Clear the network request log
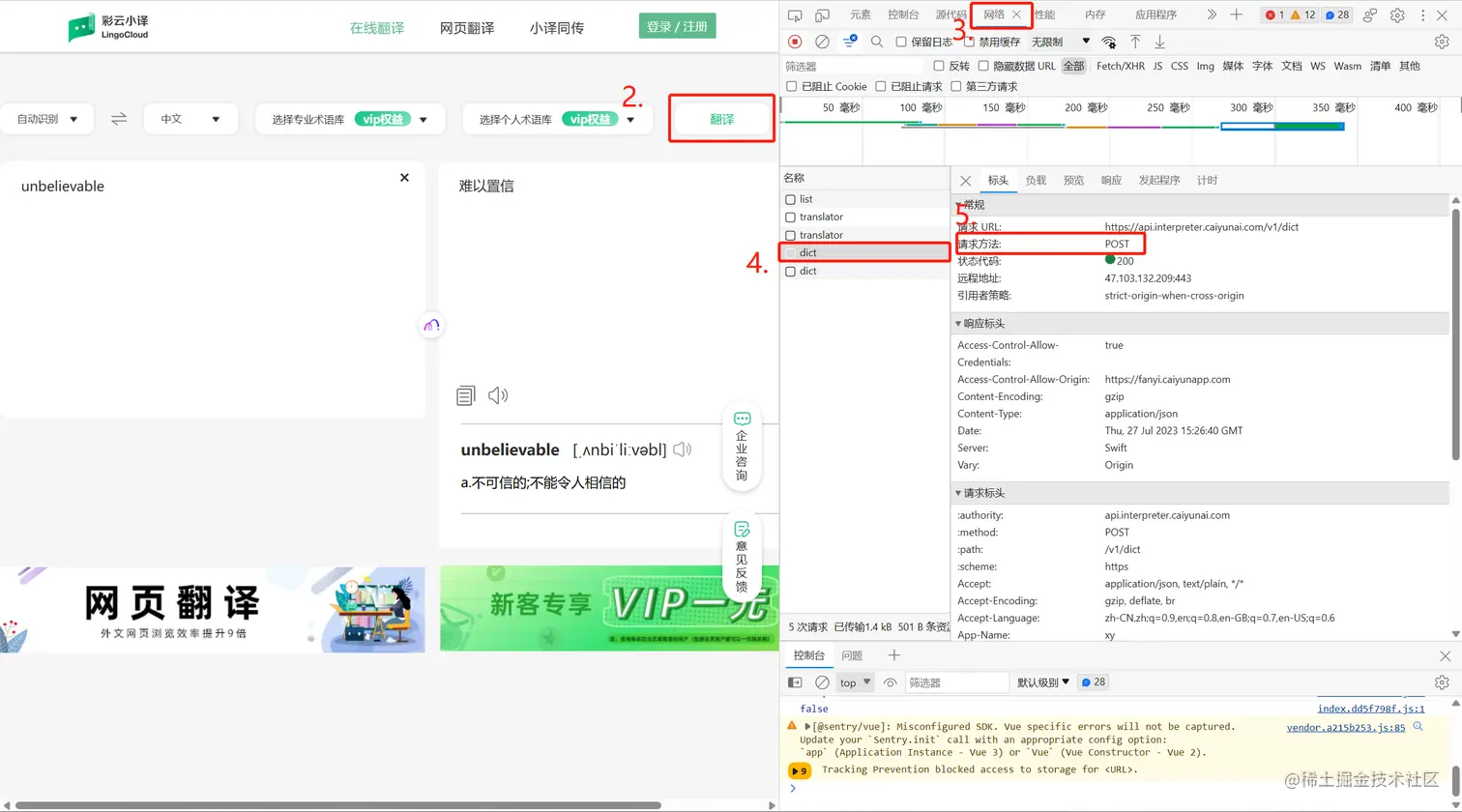The height and width of the screenshot is (812, 1462). [822, 41]
